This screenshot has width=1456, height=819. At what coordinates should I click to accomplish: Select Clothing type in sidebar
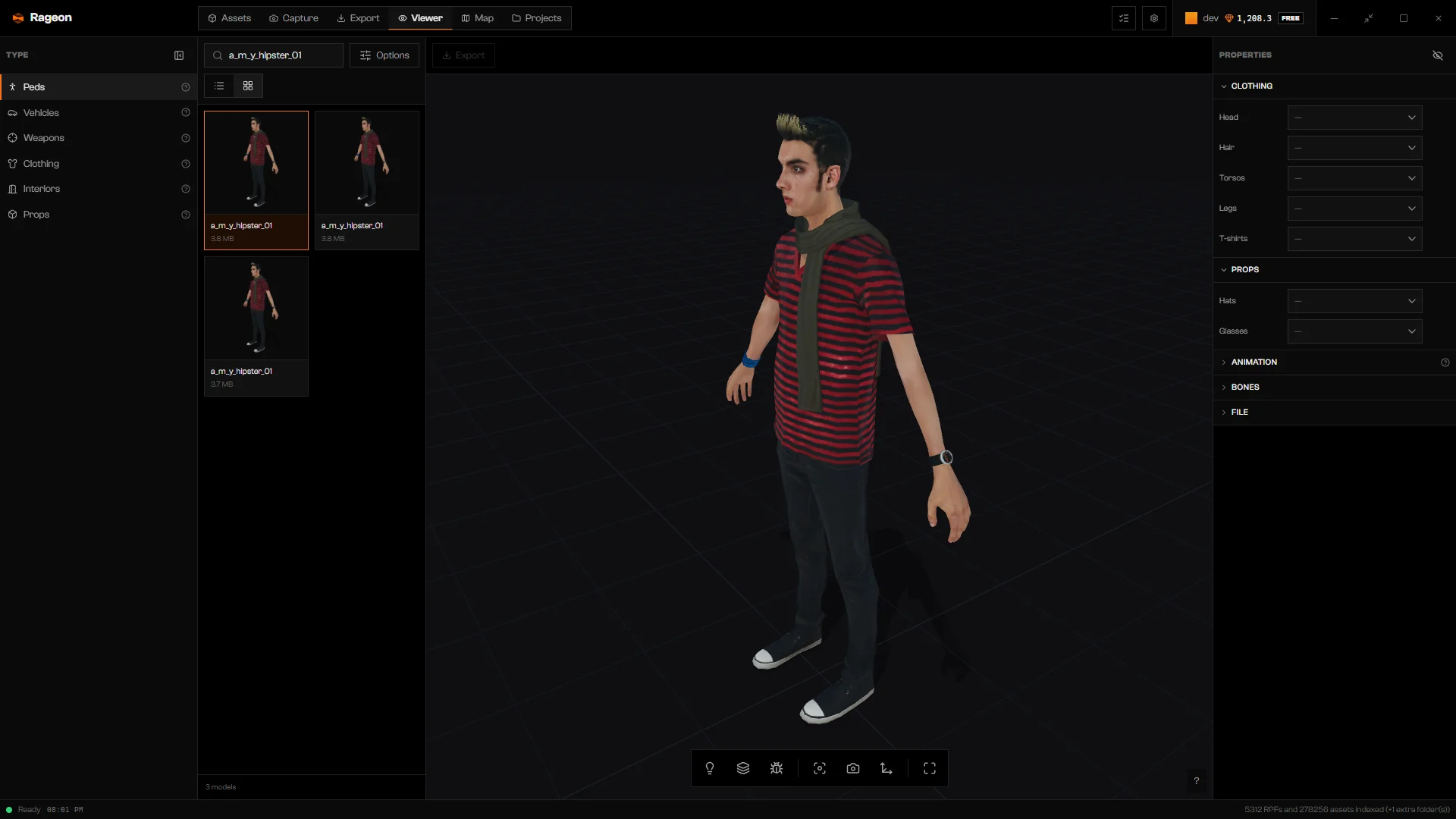99,164
